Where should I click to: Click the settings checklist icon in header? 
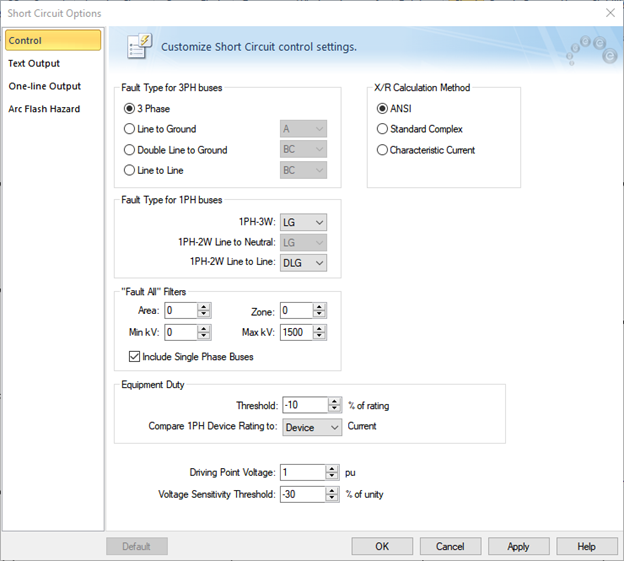click(x=138, y=45)
